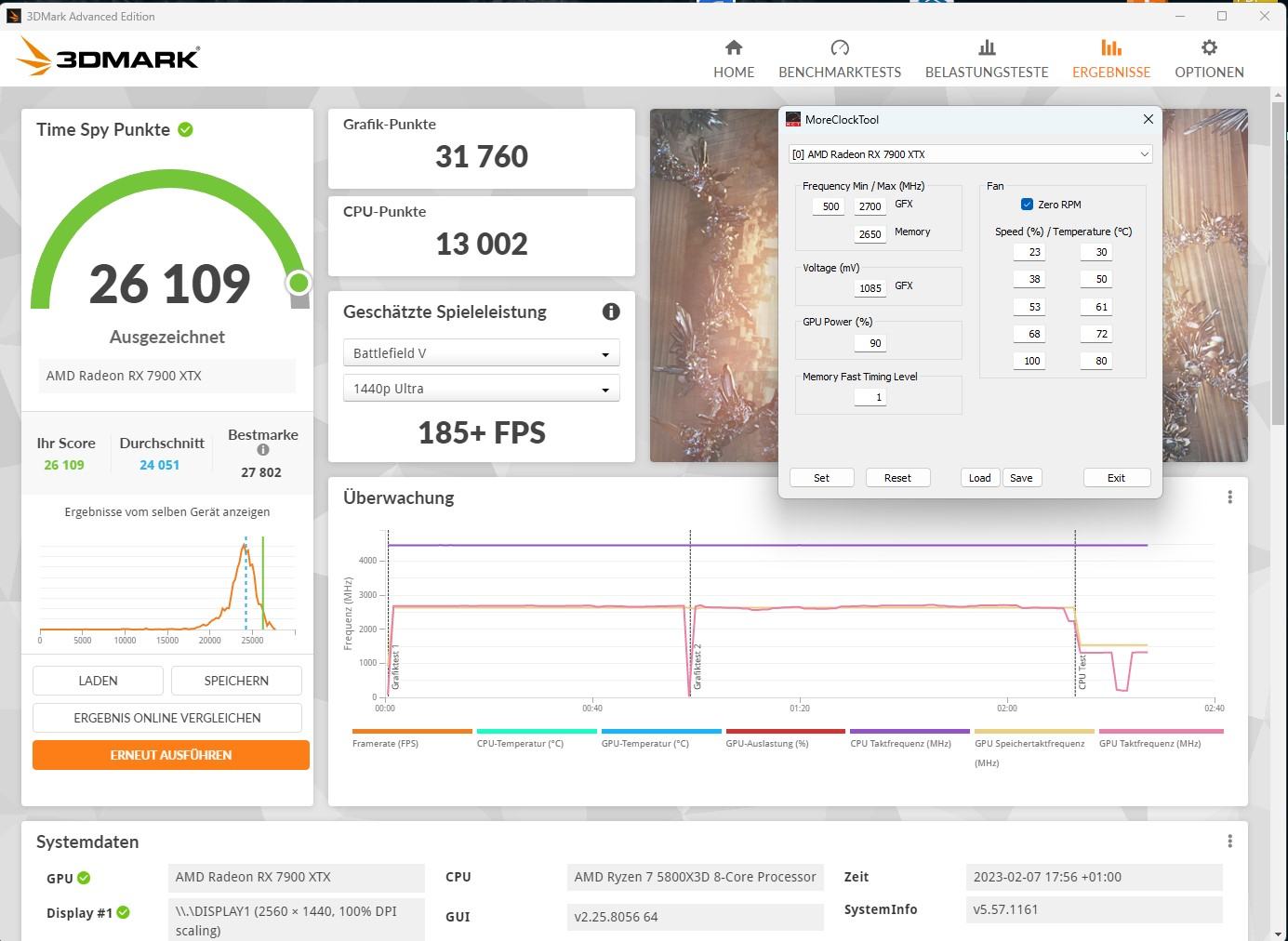
Task: Click the green verified checkmark next to Time Spy Punkte
Action: point(185,129)
